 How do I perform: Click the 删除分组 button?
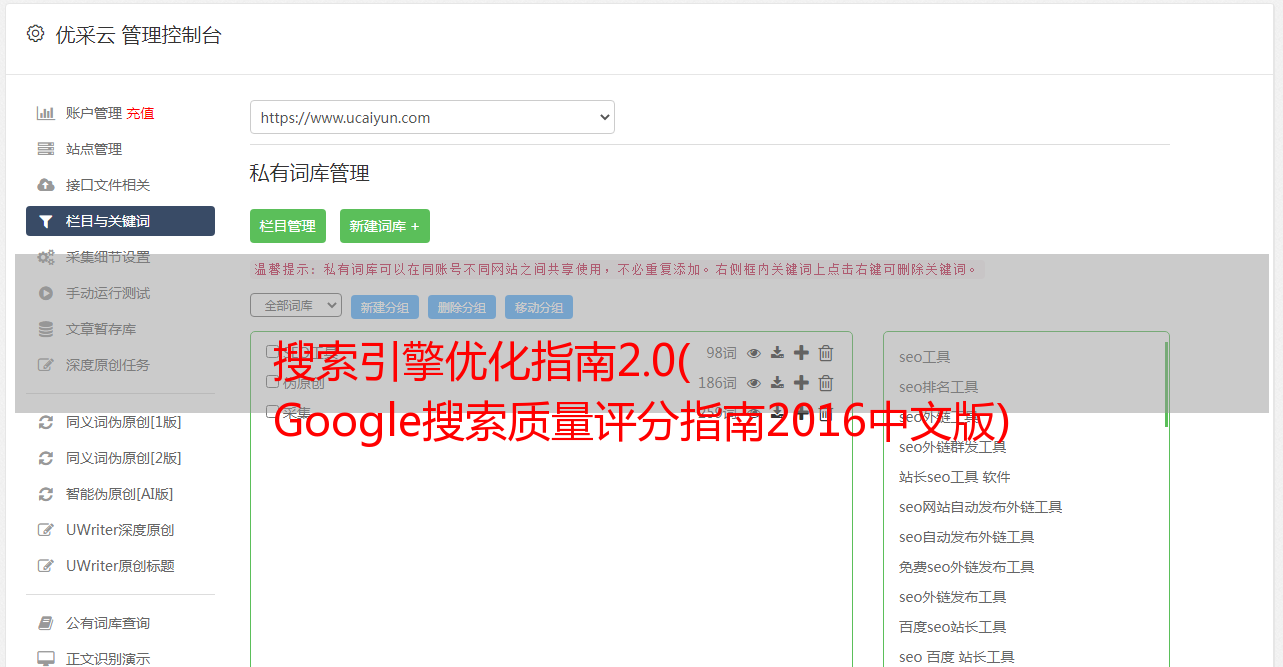(x=462, y=307)
